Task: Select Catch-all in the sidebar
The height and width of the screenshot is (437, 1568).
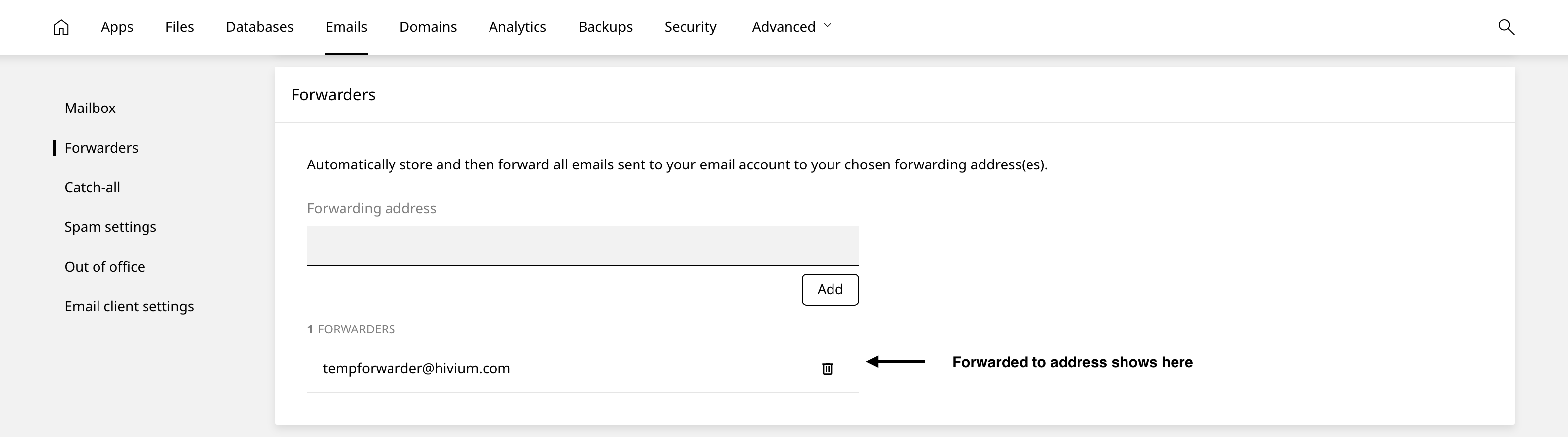Action: (93, 187)
